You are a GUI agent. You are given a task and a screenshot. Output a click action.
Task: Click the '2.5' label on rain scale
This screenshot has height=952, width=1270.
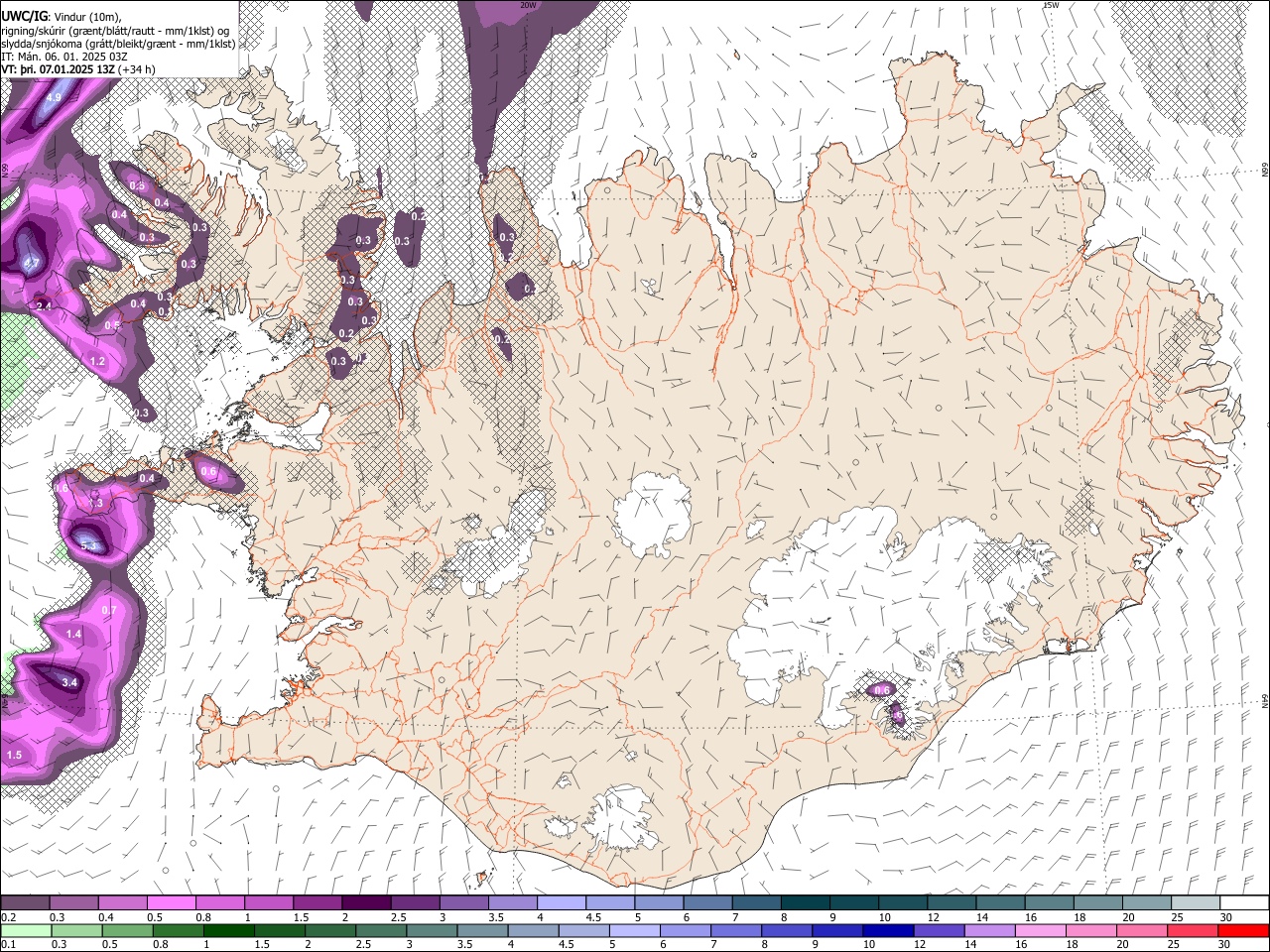pyautogui.click(x=363, y=945)
